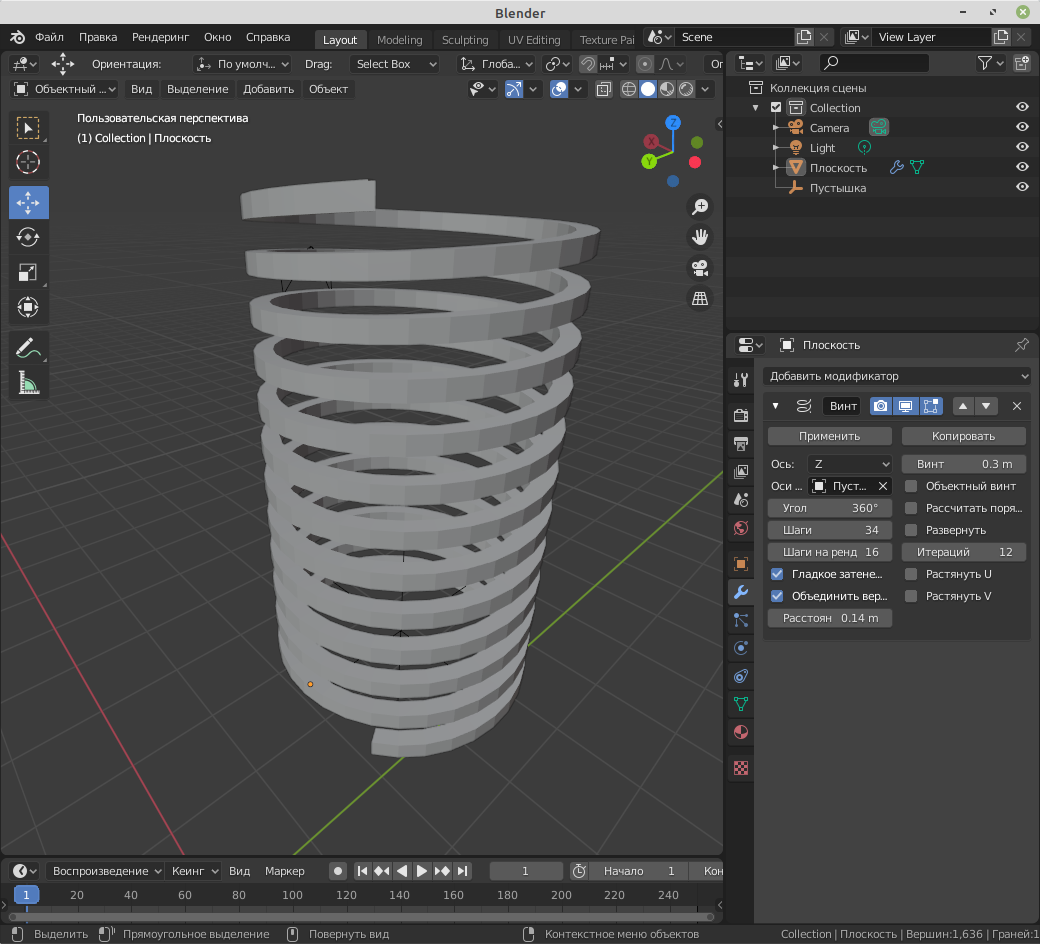The image size is (1040, 944).
Task: Enable the Объектный винт checkbox
Action: (x=911, y=486)
